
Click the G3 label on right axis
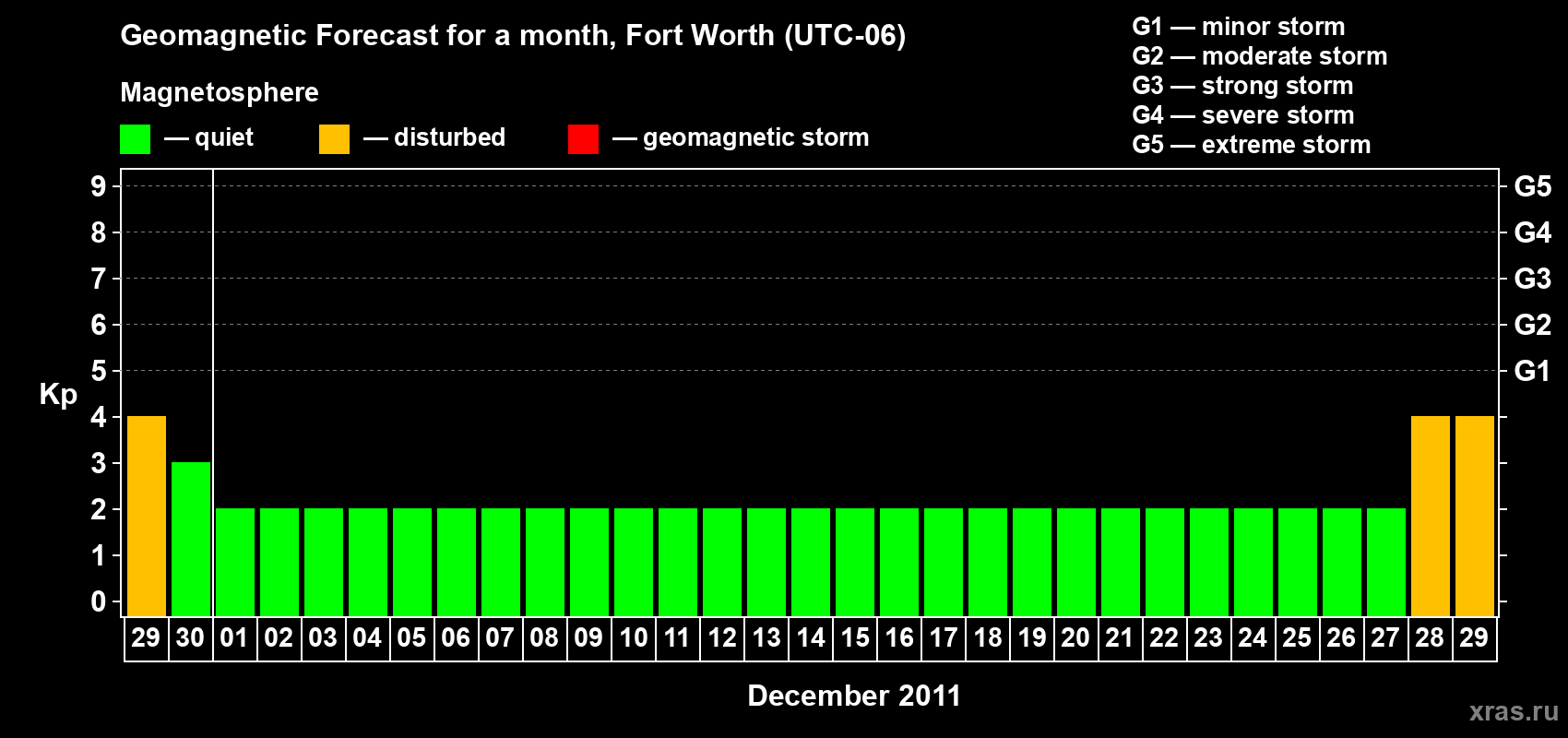click(1533, 279)
